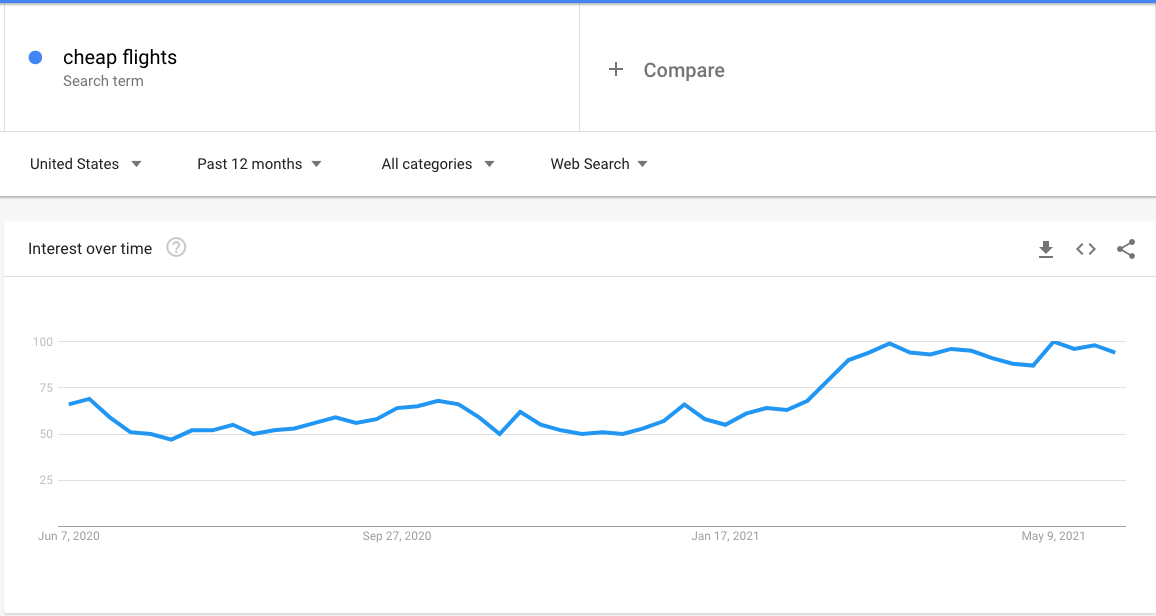Click the 100 value on the y-axis
The image size is (1156, 616).
pos(41,342)
